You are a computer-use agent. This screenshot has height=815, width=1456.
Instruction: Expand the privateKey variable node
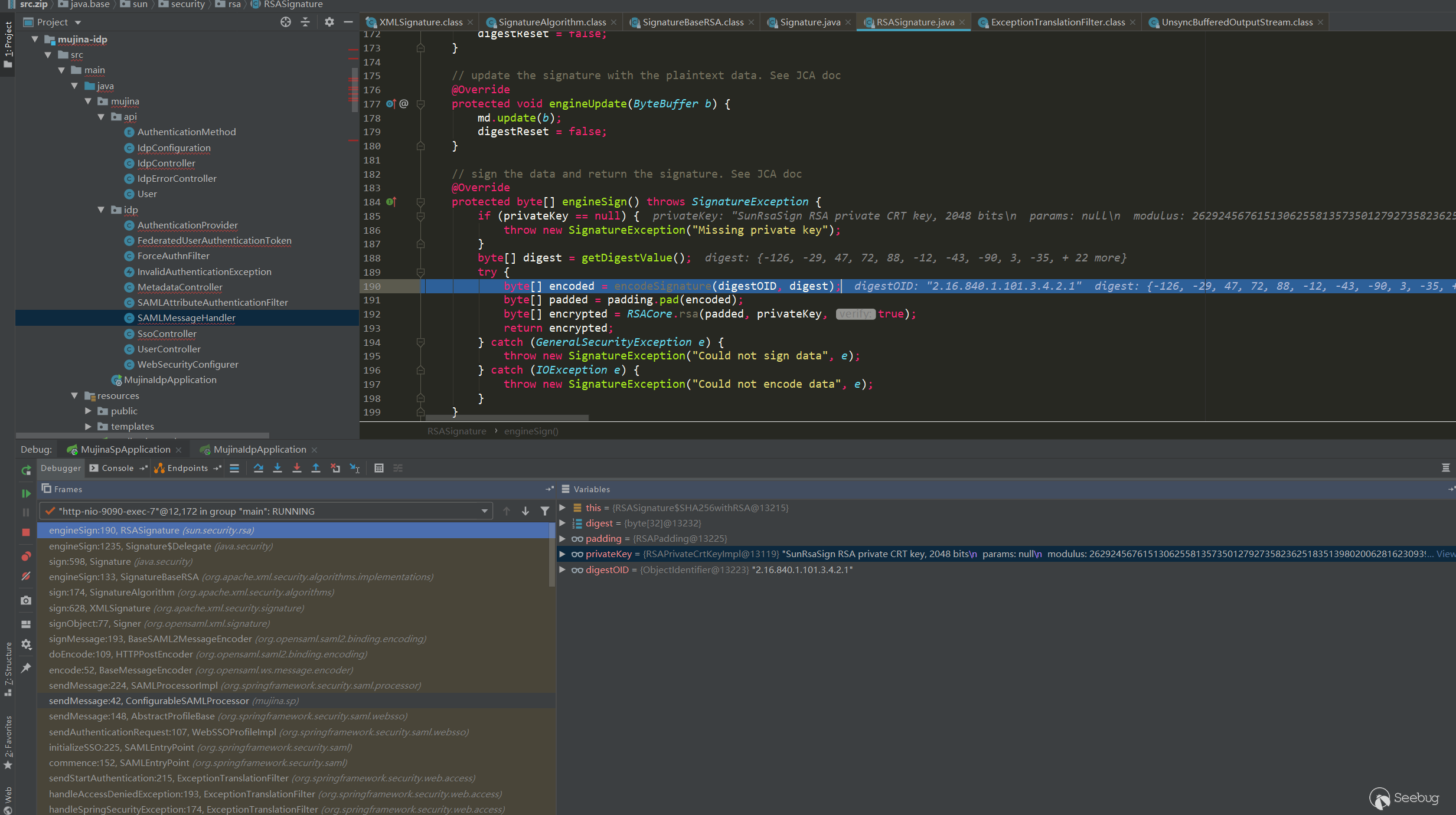563,554
